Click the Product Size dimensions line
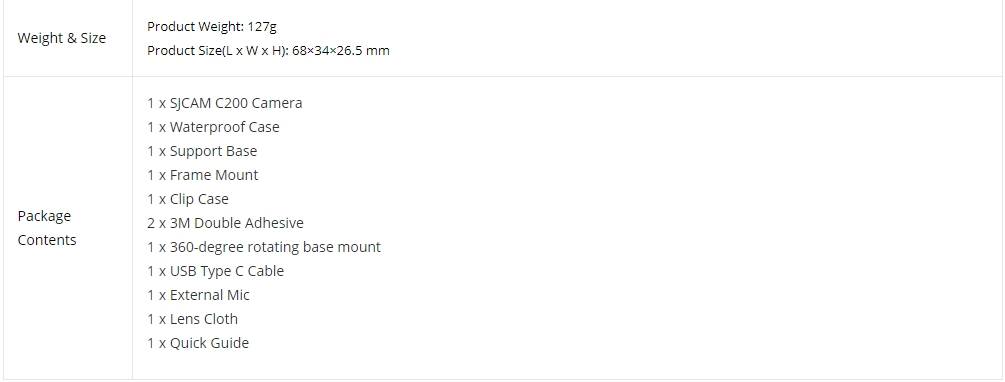Viewport: 1005px width, 382px height. pyautogui.click(x=268, y=51)
